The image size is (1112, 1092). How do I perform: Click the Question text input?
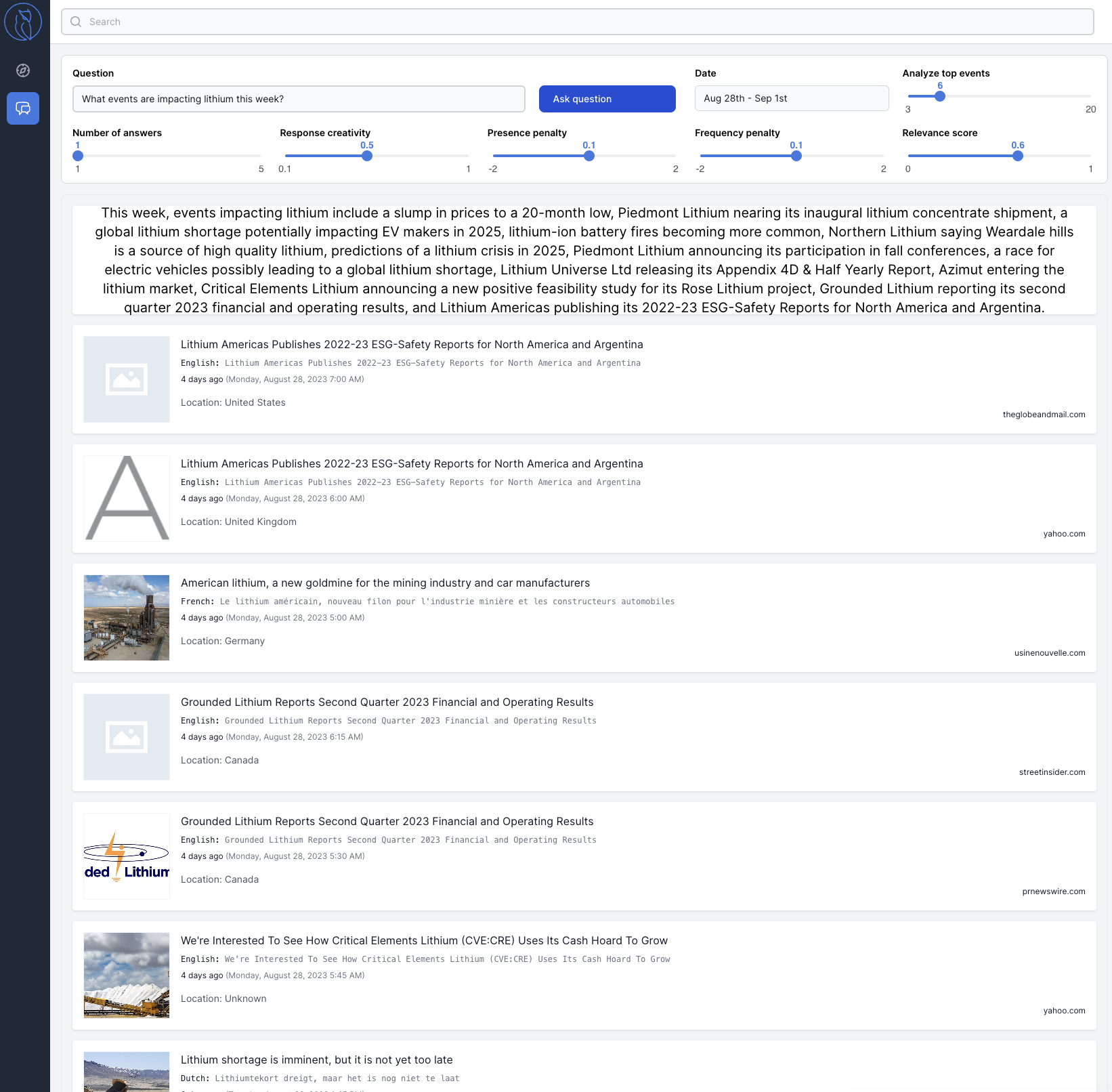[x=299, y=99]
